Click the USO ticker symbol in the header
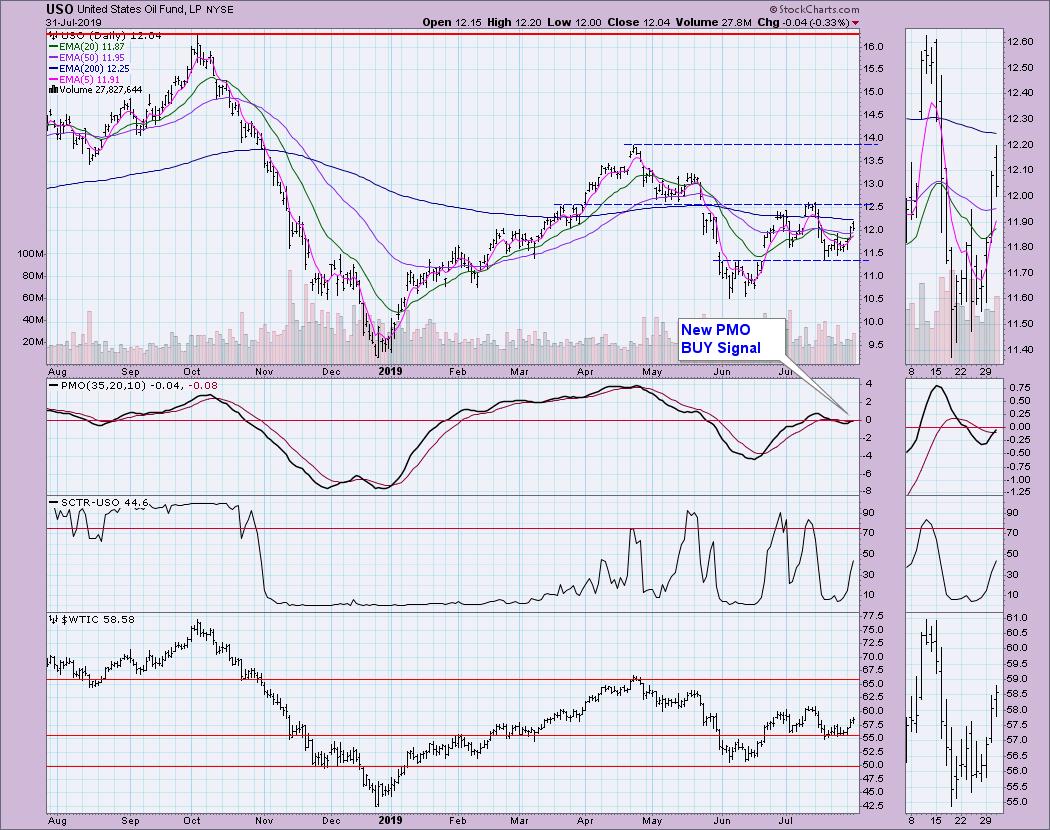Viewport: 1050px width, 830px height. 60,9
